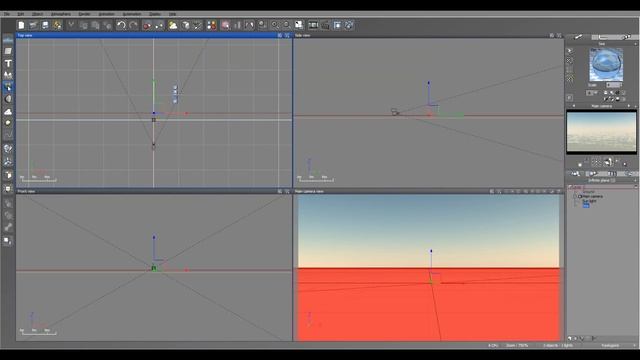Open the sun and cloud atmosphere icon
Viewport: 640px width, 360px height.
(173, 25)
